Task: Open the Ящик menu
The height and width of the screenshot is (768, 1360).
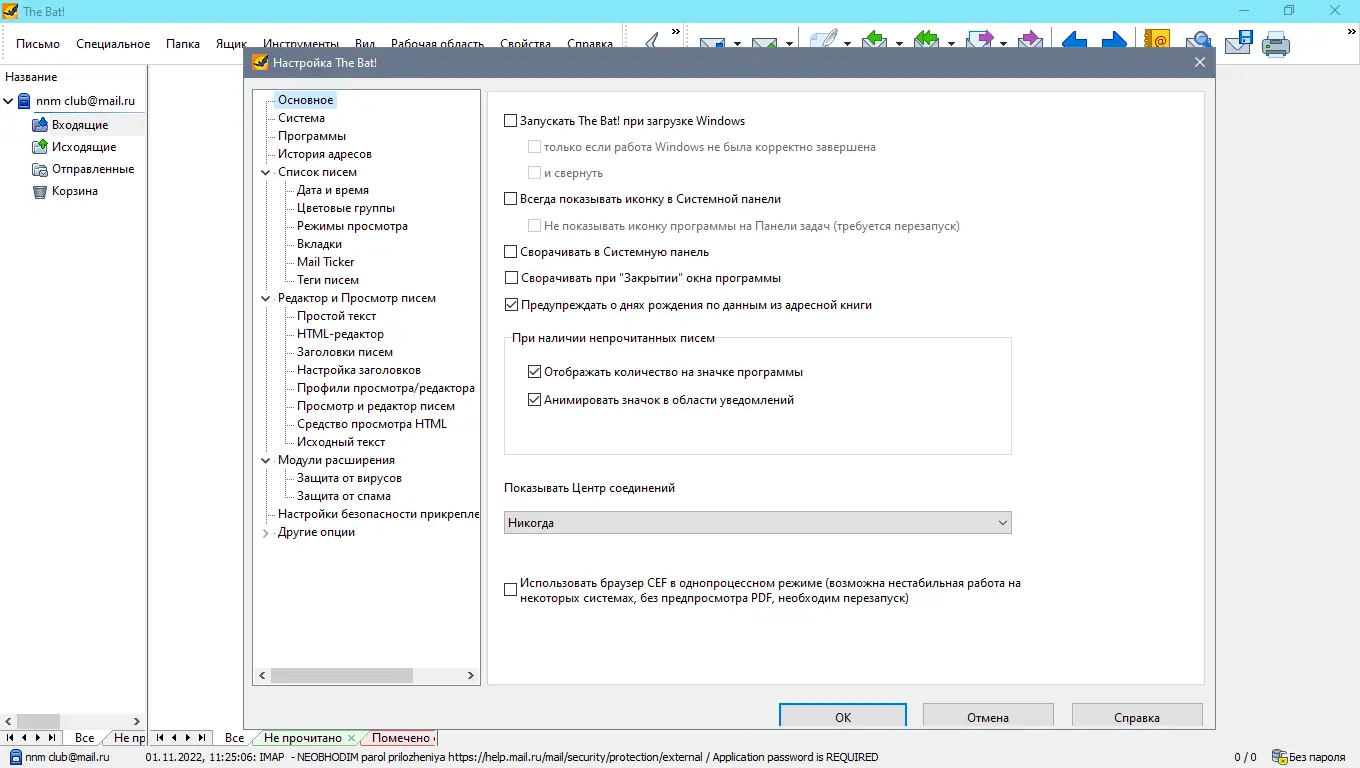Action: (231, 44)
